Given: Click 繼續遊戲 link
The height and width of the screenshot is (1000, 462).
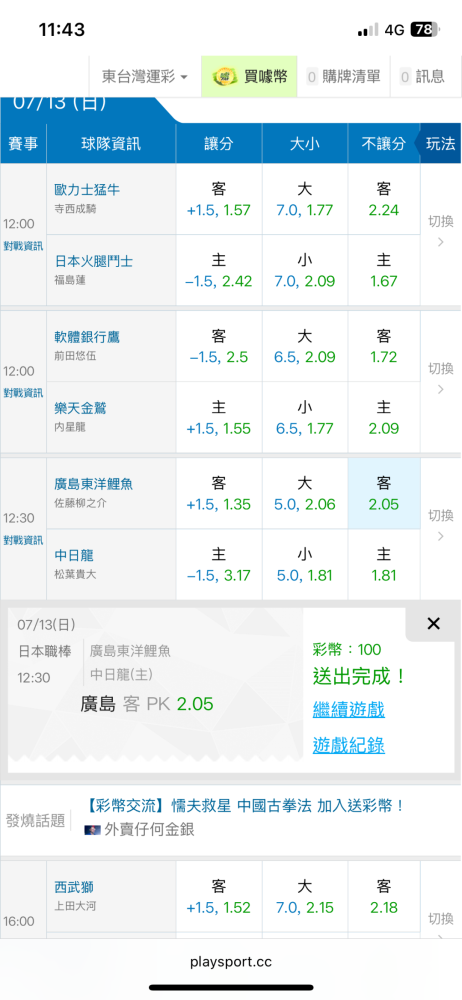Looking at the screenshot, I should click(349, 709).
